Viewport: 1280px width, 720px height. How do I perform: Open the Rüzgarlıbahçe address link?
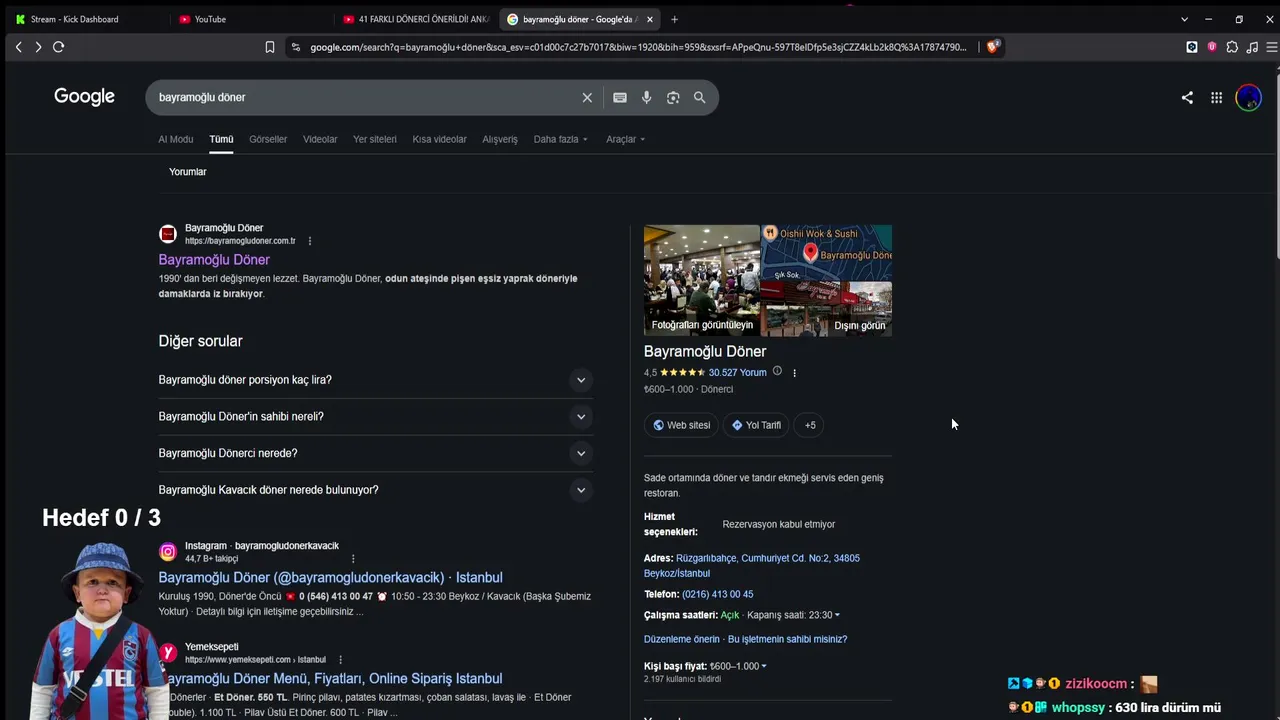click(x=752, y=566)
